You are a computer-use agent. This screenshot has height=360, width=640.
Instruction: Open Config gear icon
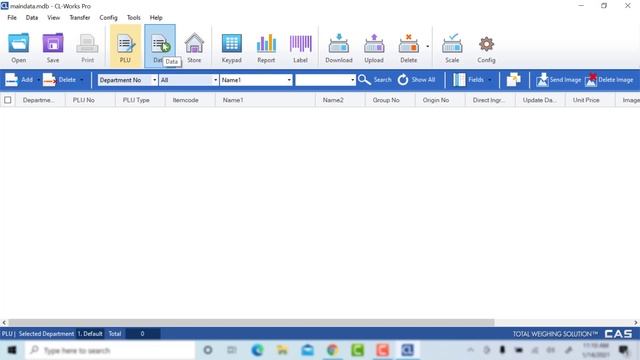[x=486, y=47]
